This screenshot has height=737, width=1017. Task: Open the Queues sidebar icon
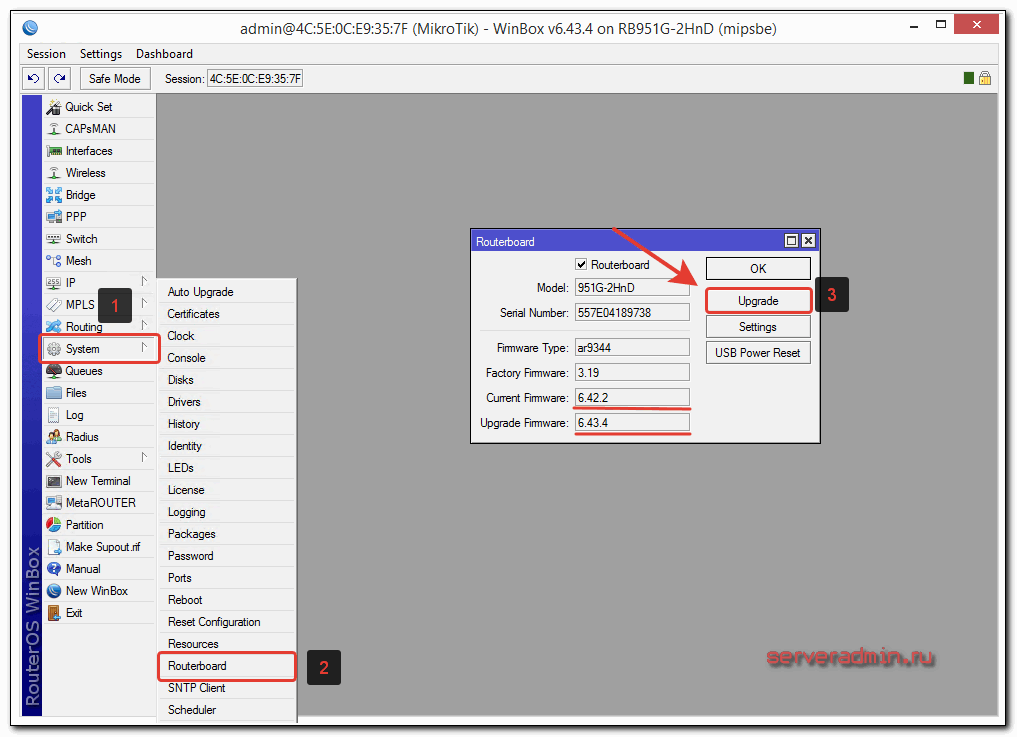[x=54, y=371]
